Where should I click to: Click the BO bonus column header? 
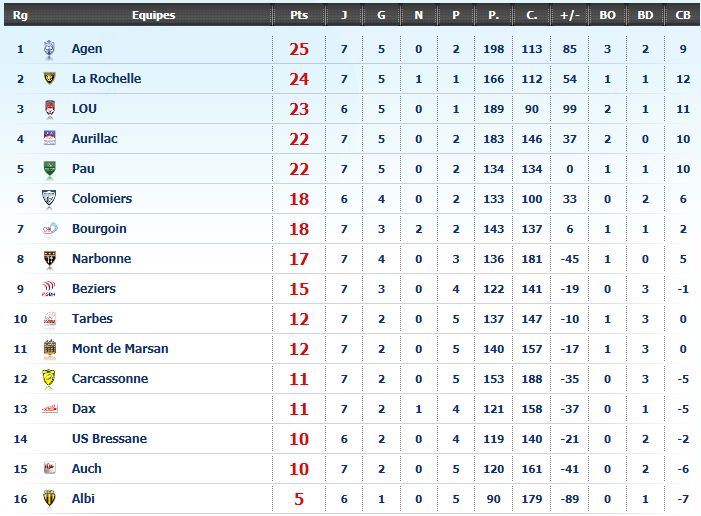(607, 15)
